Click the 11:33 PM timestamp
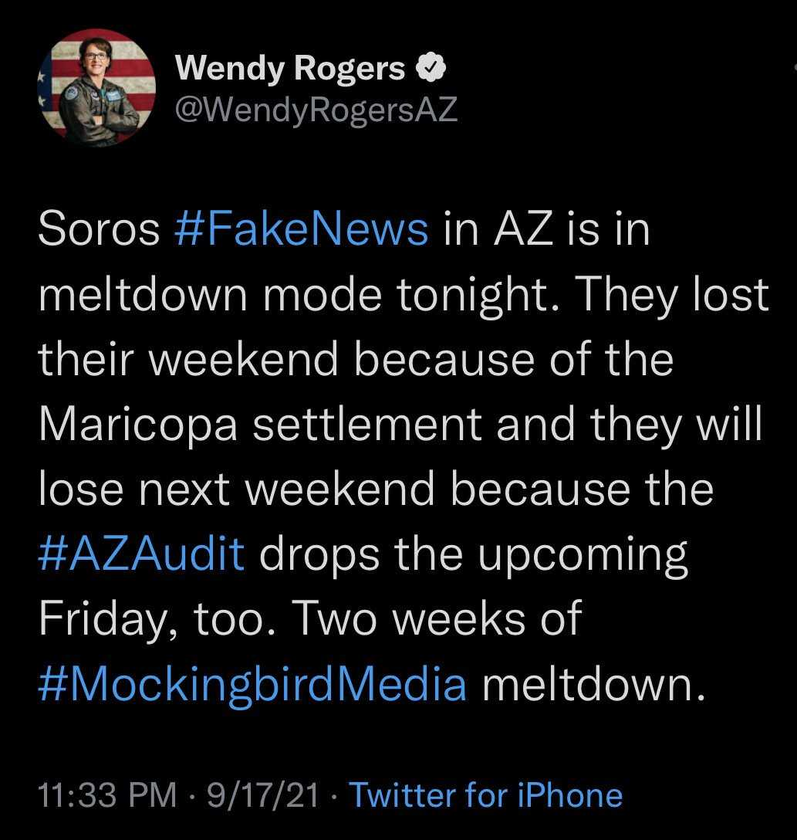Screen dimensions: 797x840 pyautogui.click(x=107, y=794)
